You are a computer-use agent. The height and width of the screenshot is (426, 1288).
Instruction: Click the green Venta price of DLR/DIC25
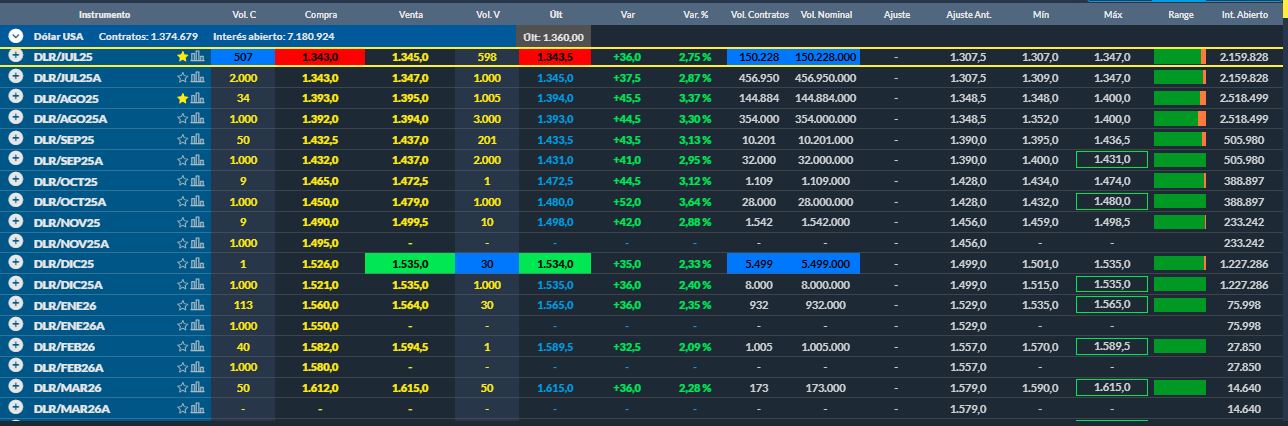410,263
